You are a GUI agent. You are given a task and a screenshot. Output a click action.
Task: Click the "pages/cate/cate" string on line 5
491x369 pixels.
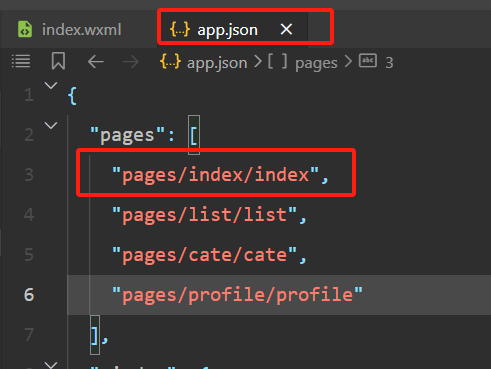tap(204, 255)
